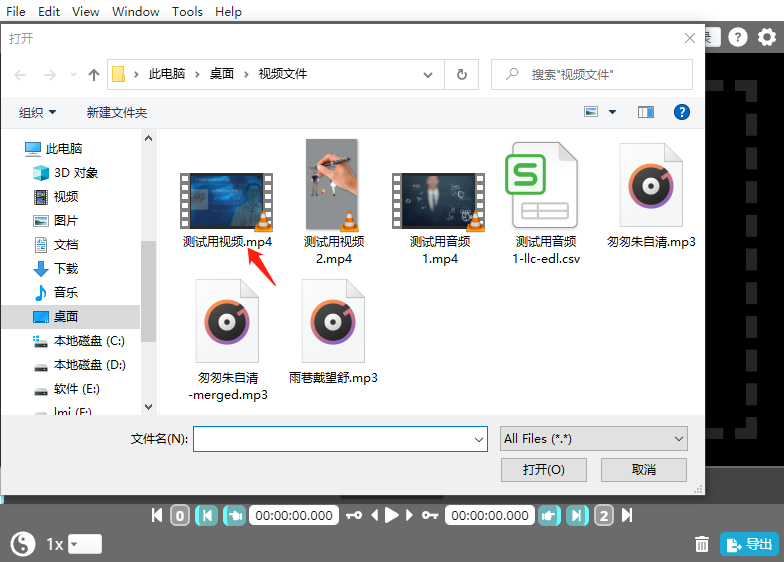Toggle the preview pane icon

coord(646,112)
